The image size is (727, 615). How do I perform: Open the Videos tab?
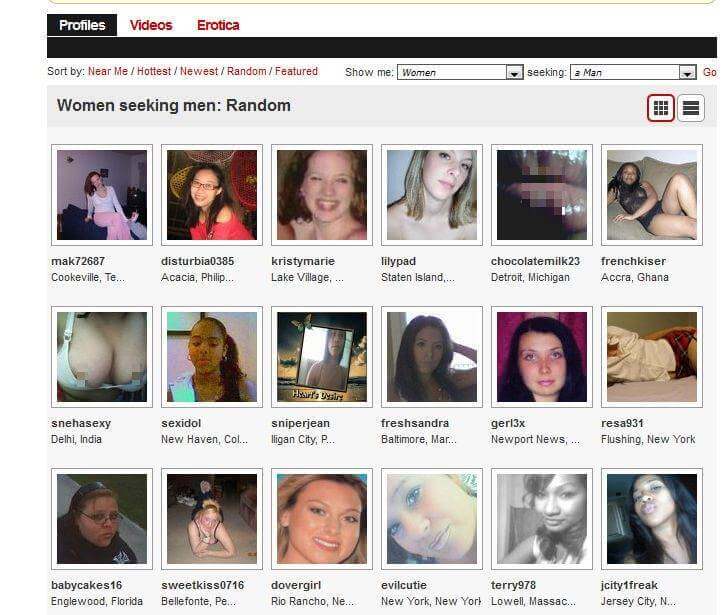(x=151, y=25)
